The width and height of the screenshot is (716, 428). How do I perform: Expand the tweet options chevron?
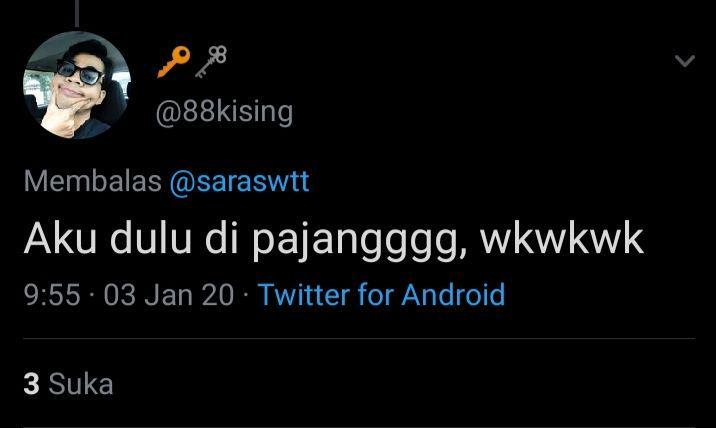[x=684, y=60]
